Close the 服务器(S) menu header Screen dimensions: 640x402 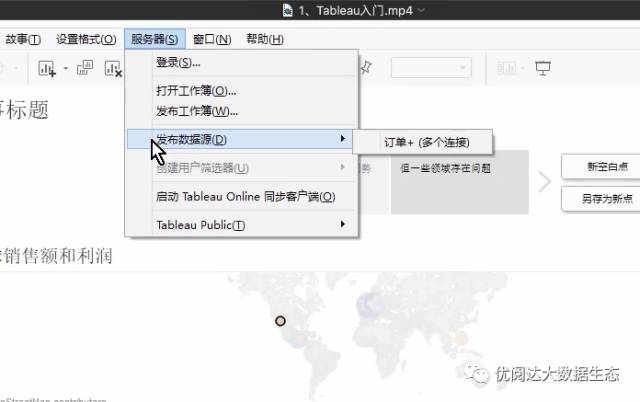(x=155, y=39)
